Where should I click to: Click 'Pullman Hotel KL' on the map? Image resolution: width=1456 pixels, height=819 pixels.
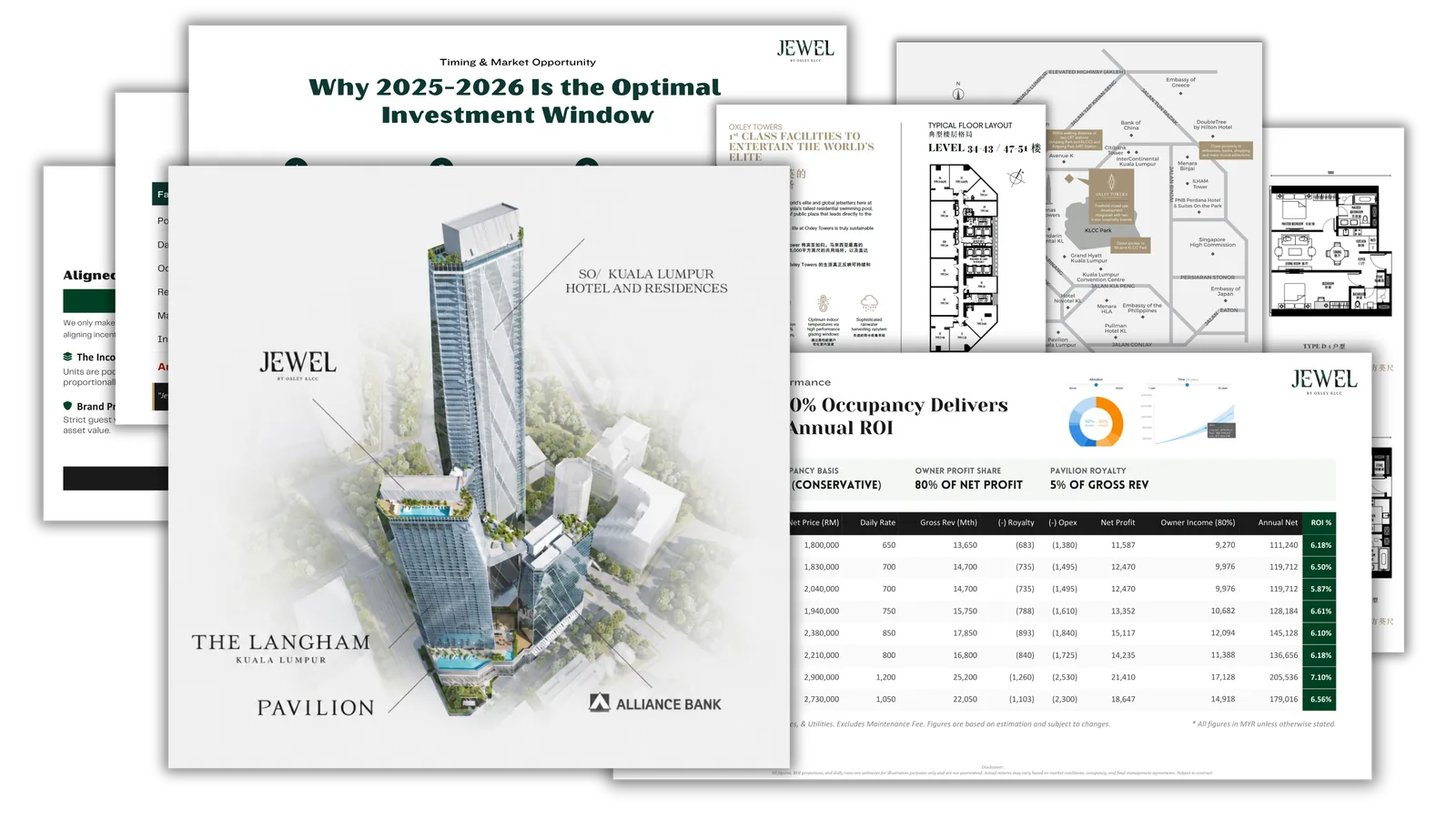pos(1116,328)
